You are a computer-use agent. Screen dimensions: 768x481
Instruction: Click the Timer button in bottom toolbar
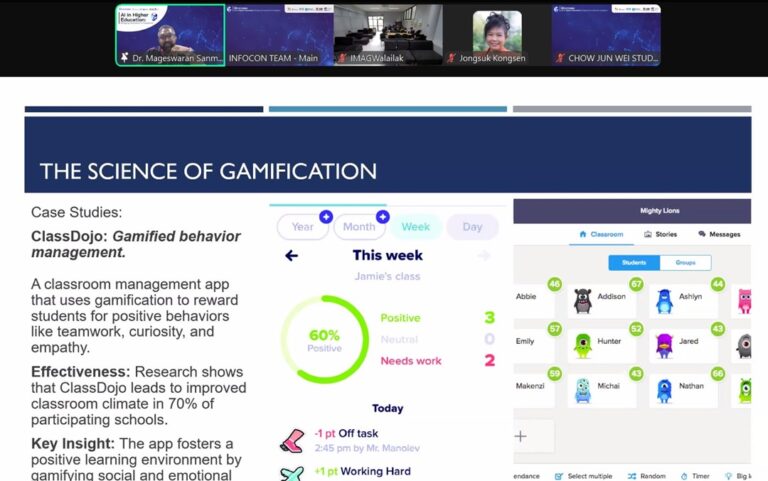point(695,476)
